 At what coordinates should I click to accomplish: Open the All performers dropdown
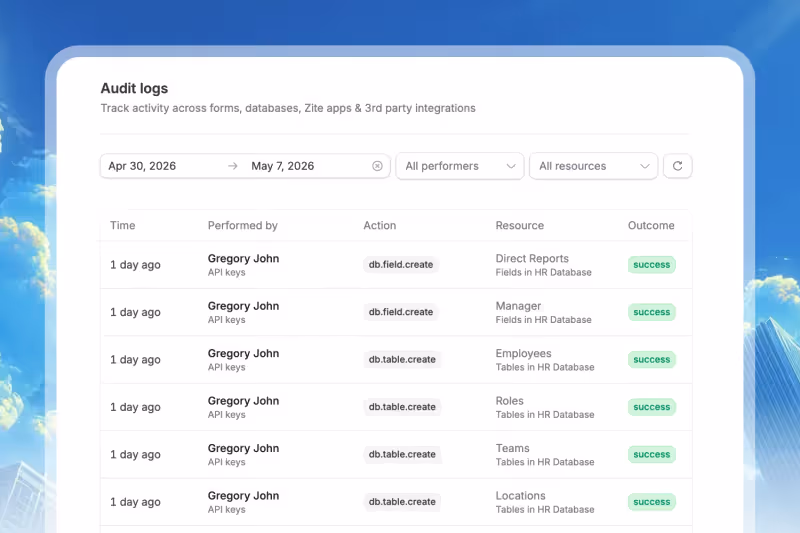(x=460, y=166)
